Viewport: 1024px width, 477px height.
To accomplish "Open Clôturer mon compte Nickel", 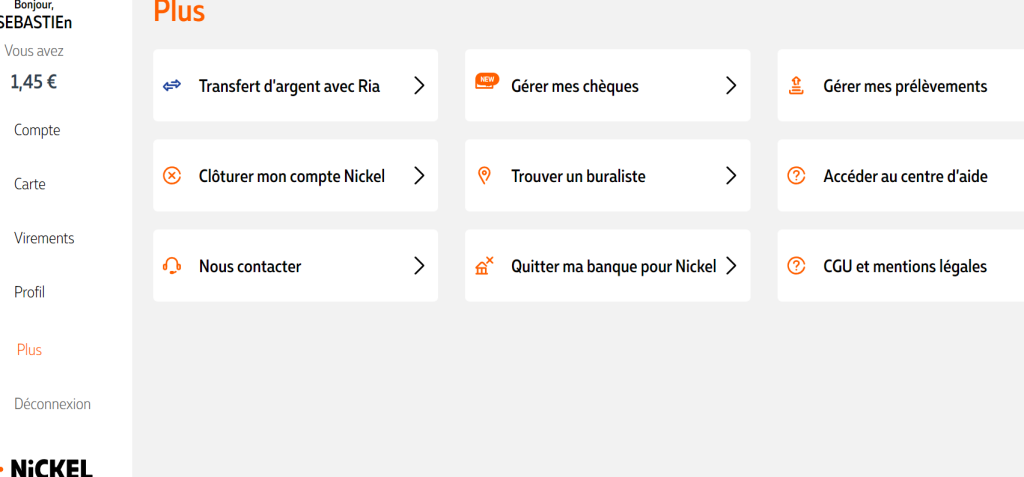I will (292, 176).
